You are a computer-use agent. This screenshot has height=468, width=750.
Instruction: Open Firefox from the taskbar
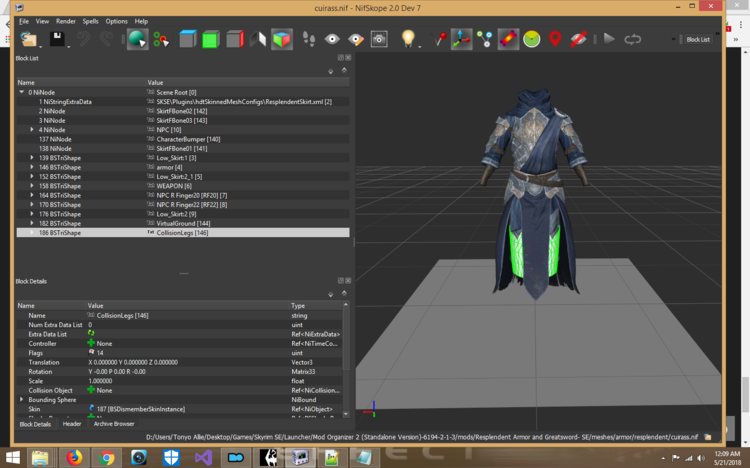pos(74,458)
